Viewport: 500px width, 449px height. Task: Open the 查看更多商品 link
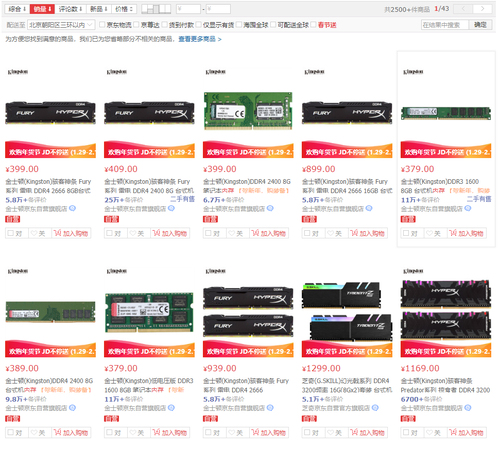coord(200,39)
